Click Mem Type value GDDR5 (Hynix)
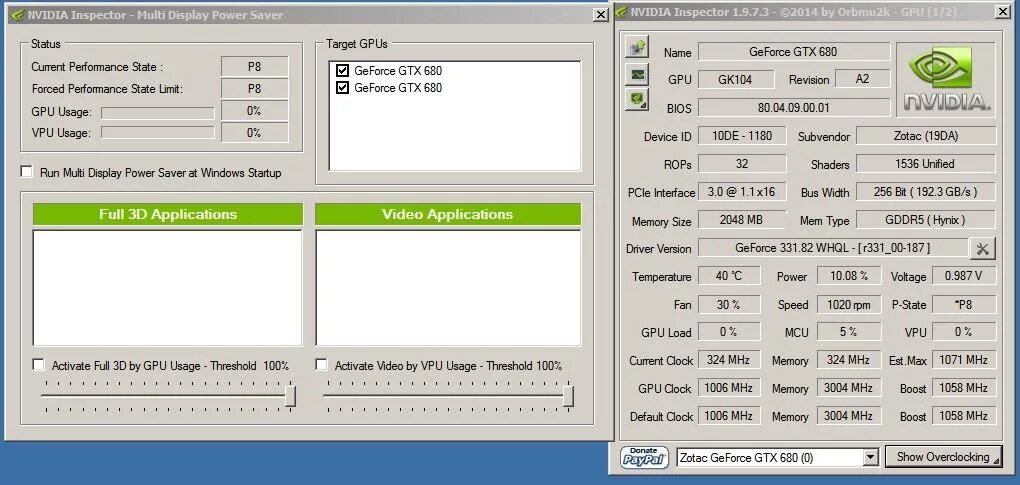The image size is (1020, 485). coord(926,220)
